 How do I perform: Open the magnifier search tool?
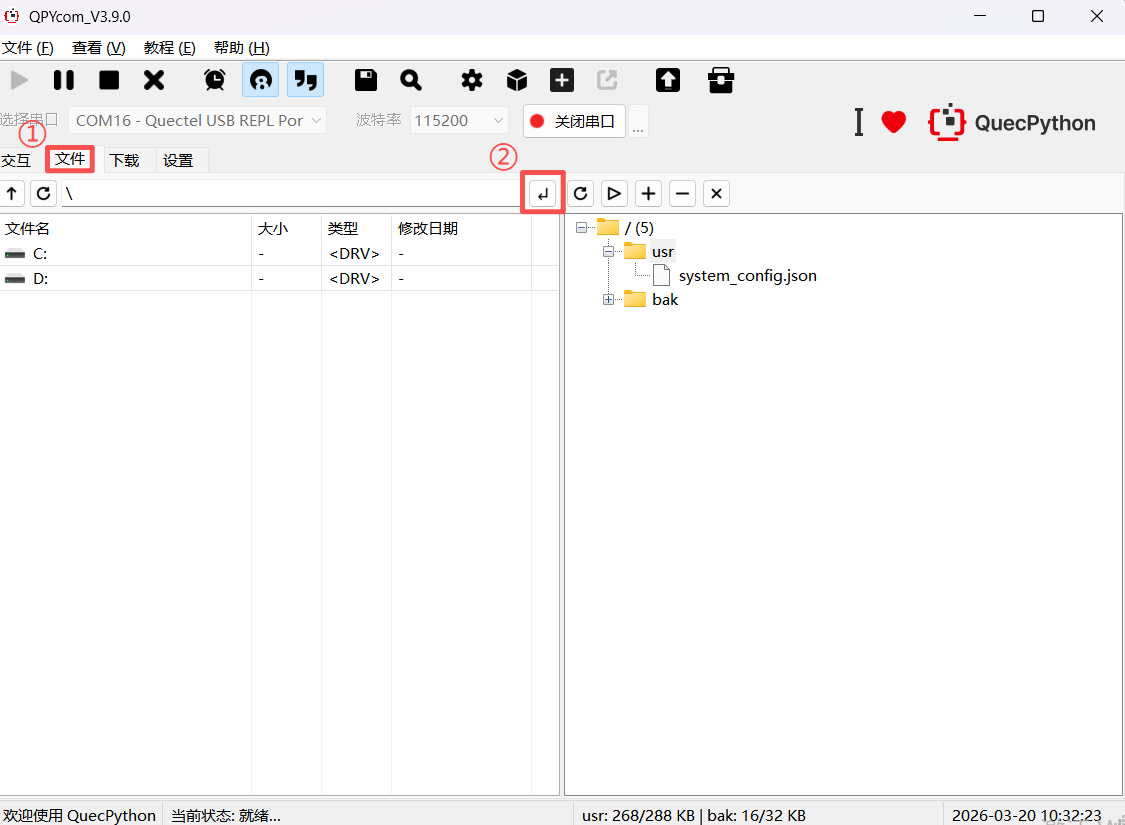pyautogui.click(x=411, y=80)
